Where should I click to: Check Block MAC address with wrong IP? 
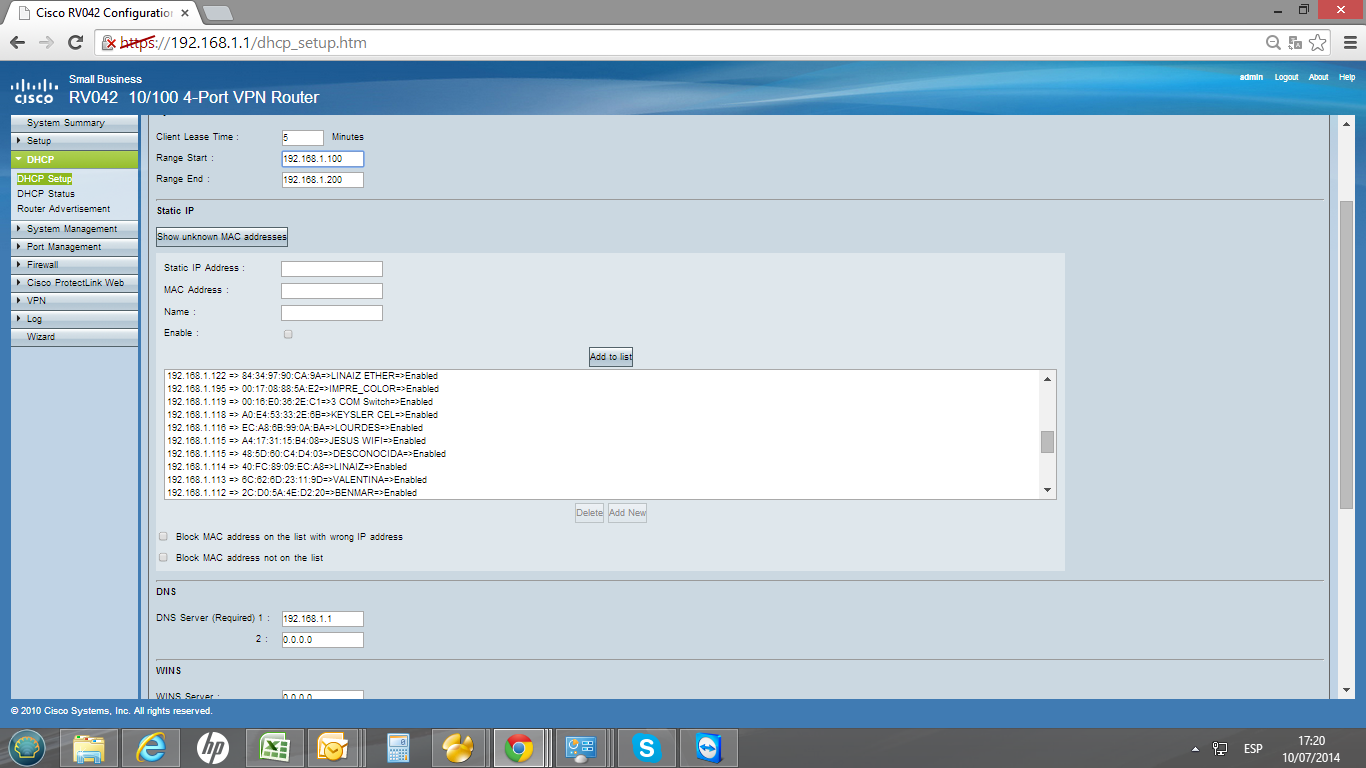163,536
